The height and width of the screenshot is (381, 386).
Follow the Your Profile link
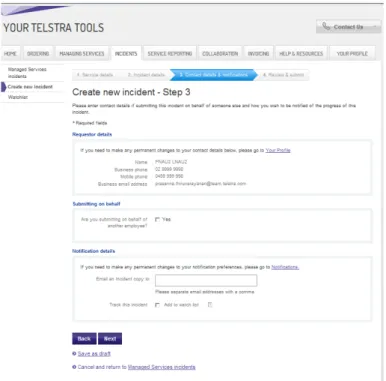[x=278, y=150]
